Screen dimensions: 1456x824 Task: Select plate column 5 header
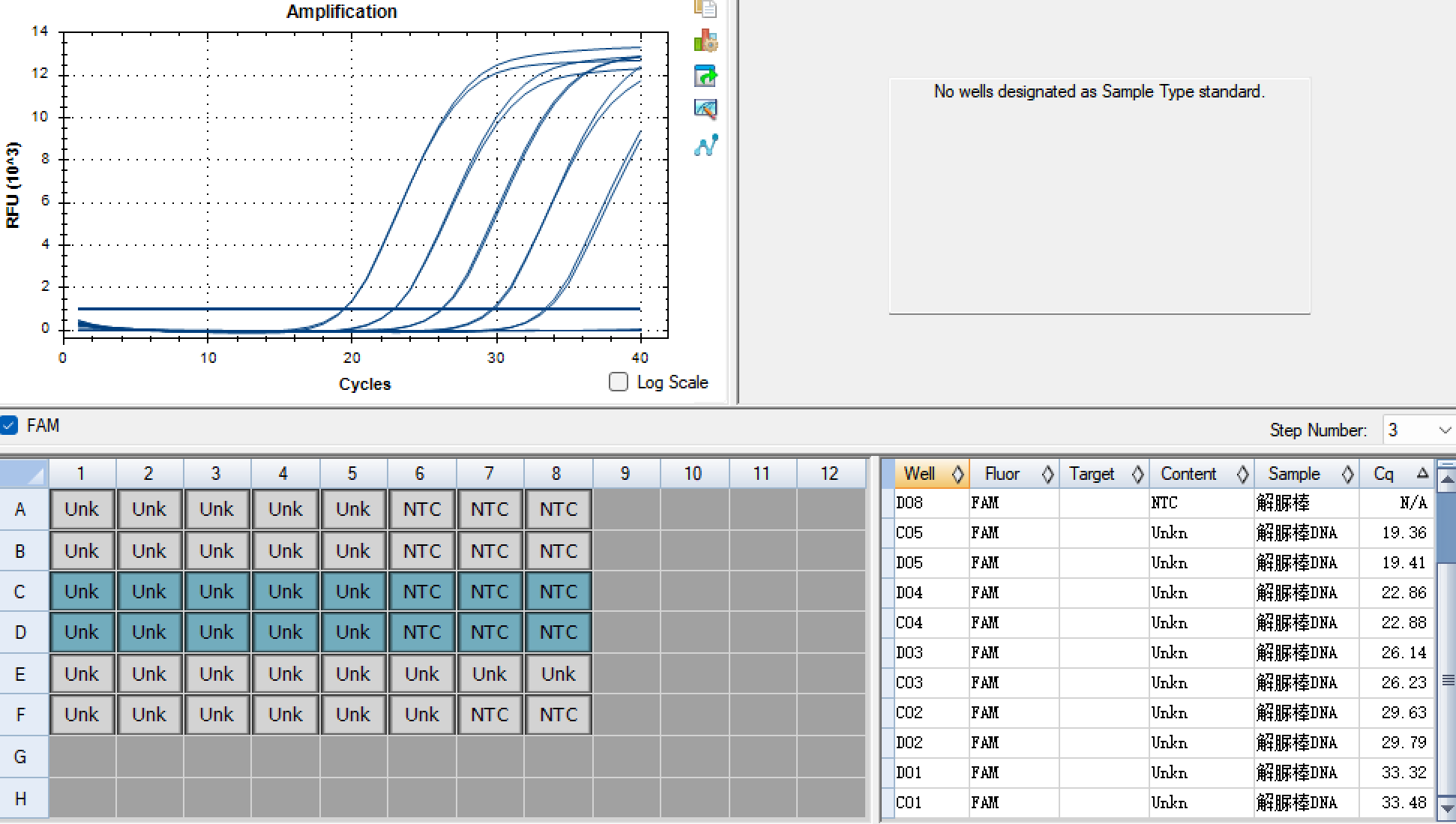352,474
